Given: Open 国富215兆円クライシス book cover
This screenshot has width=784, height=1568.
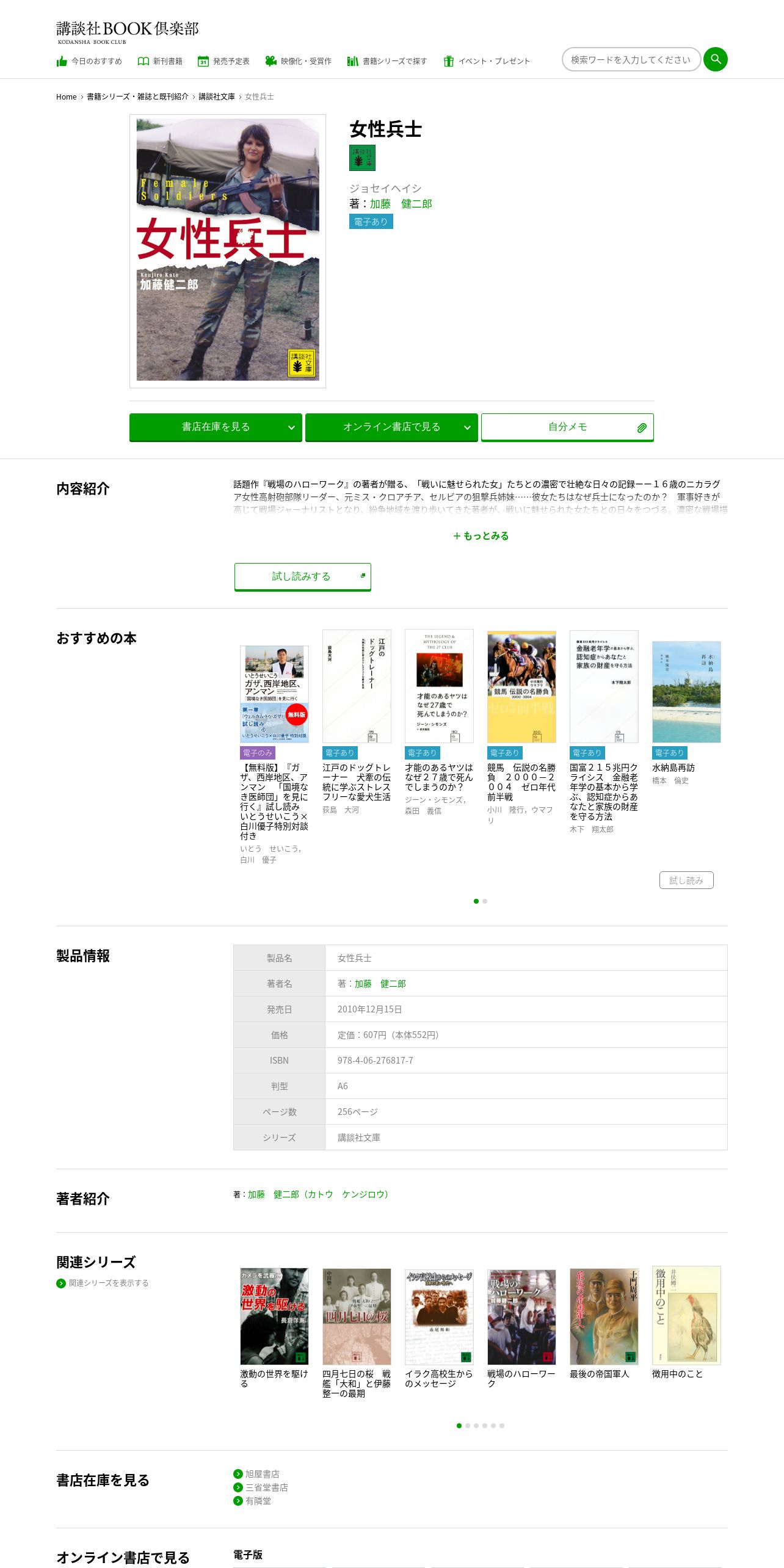Looking at the screenshot, I should [x=604, y=686].
